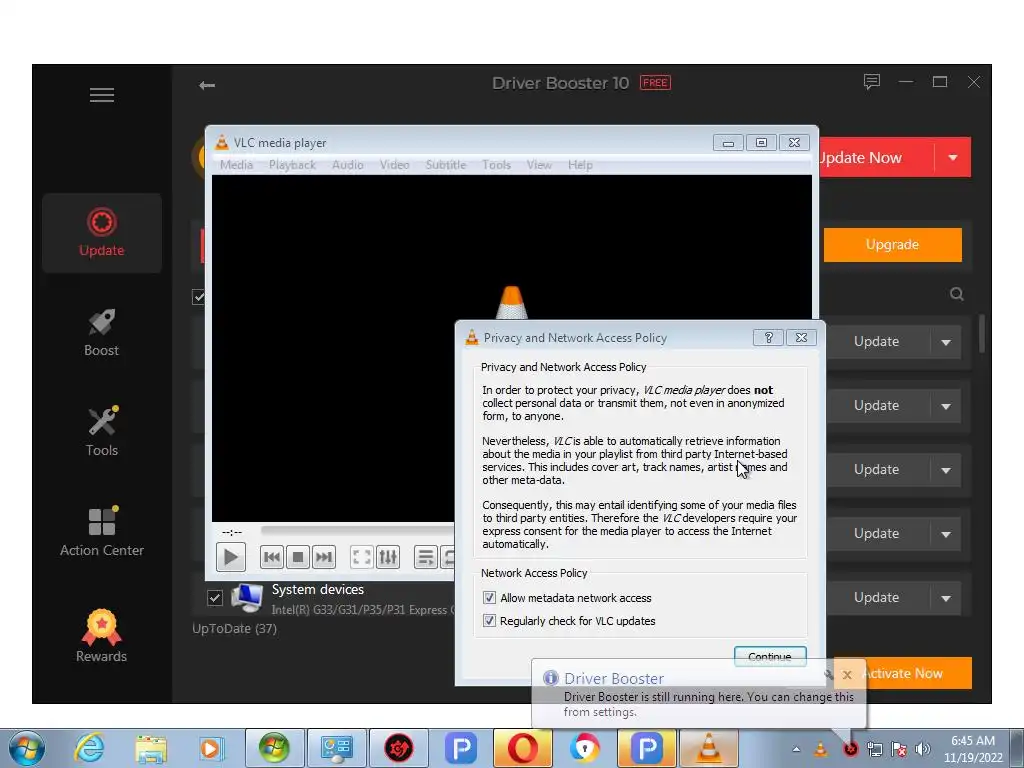Open Windows Media Player in taskbar
The height and width of the screenshot is (768, 1024).
[x=212, y=748]
